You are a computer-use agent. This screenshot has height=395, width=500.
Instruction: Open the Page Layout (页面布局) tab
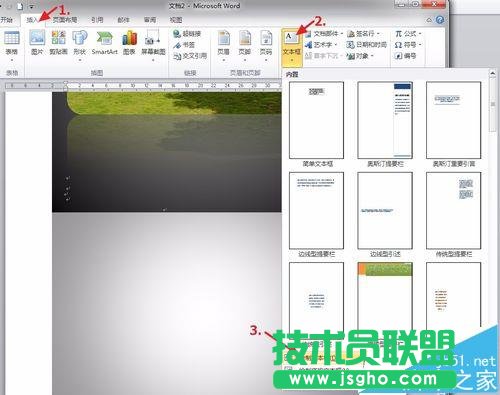coord(65,20)
